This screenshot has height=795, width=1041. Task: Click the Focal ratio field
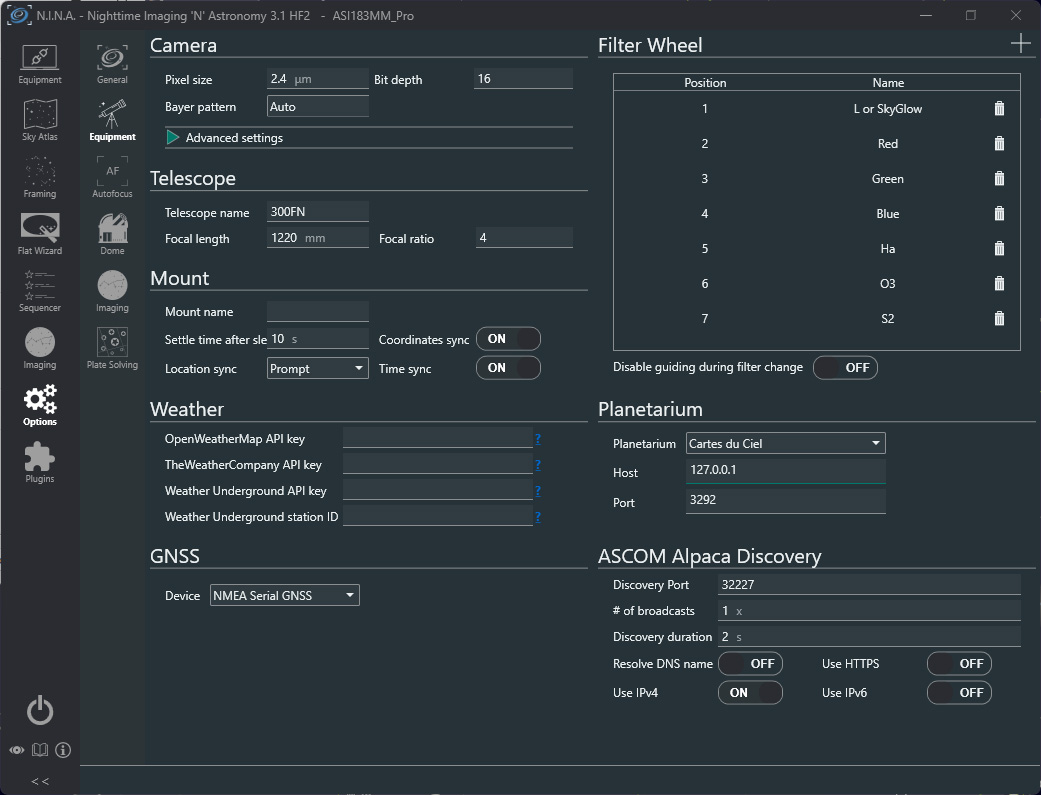coord(524,238)
